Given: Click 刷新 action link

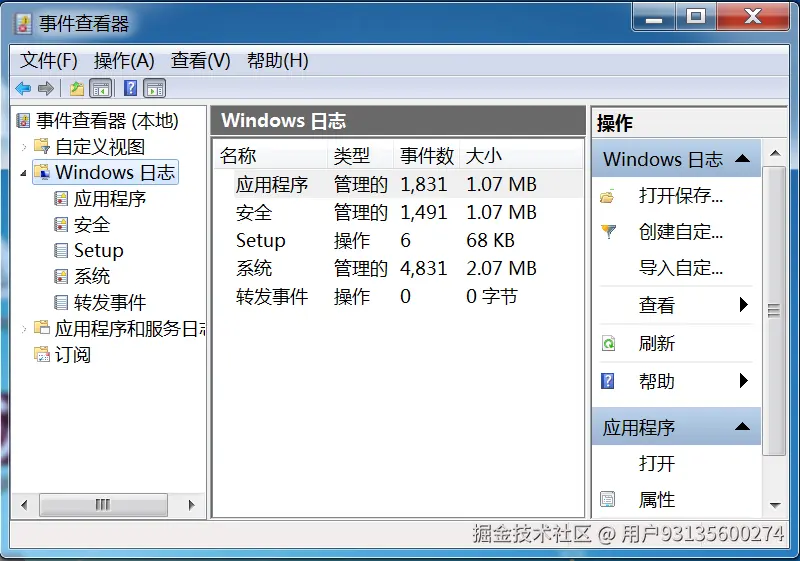Looking at the screenshot, I should (657, 343).
